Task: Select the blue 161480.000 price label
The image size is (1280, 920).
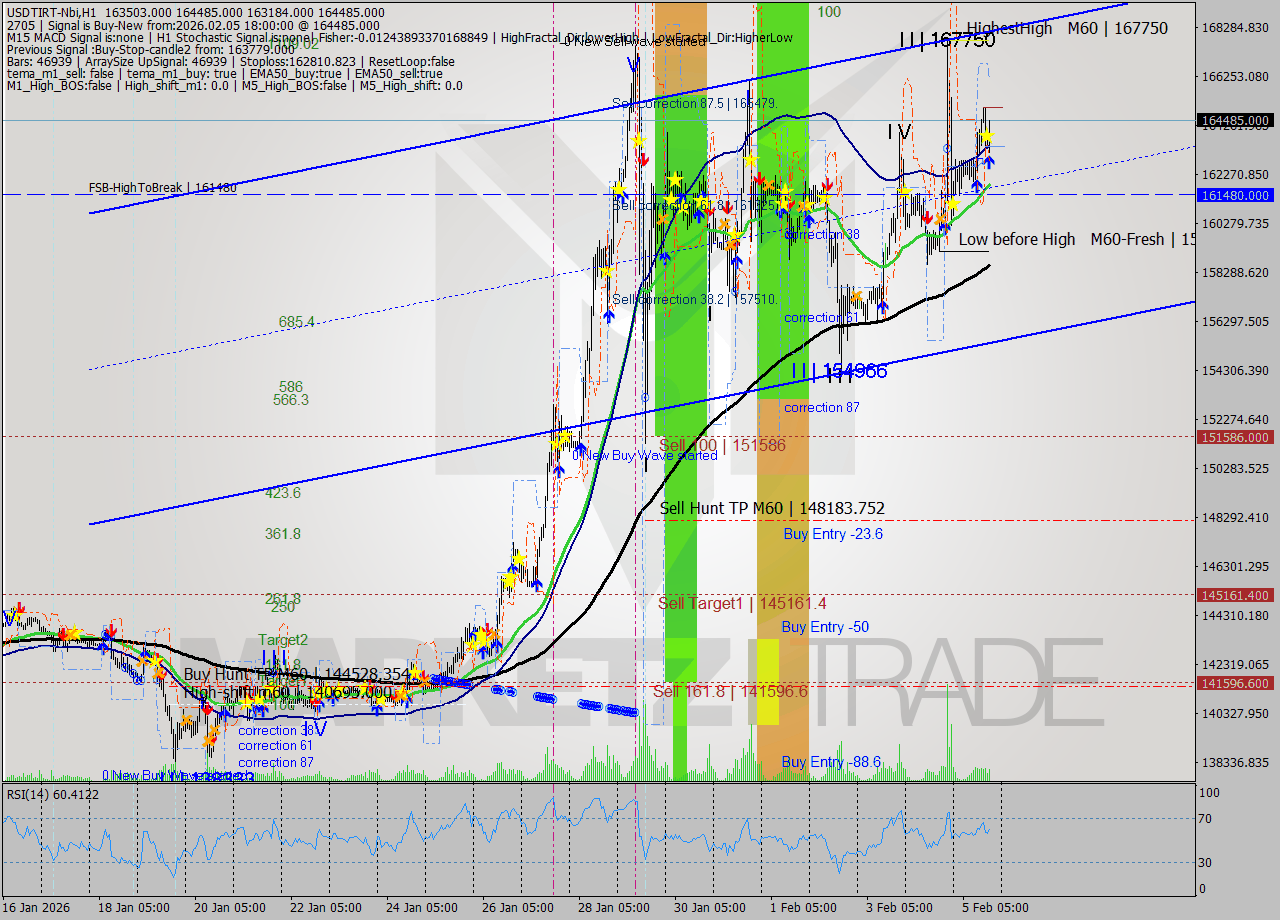Action: coord(1236,196)
